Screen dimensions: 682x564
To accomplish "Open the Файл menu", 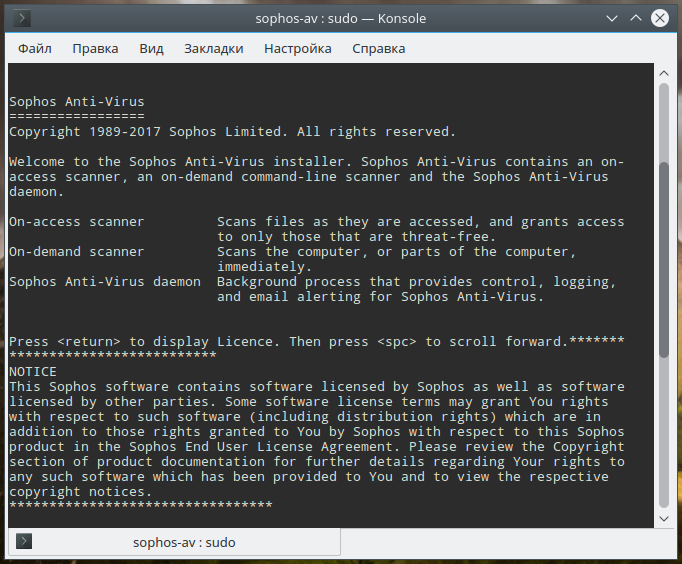I will 35,49.
